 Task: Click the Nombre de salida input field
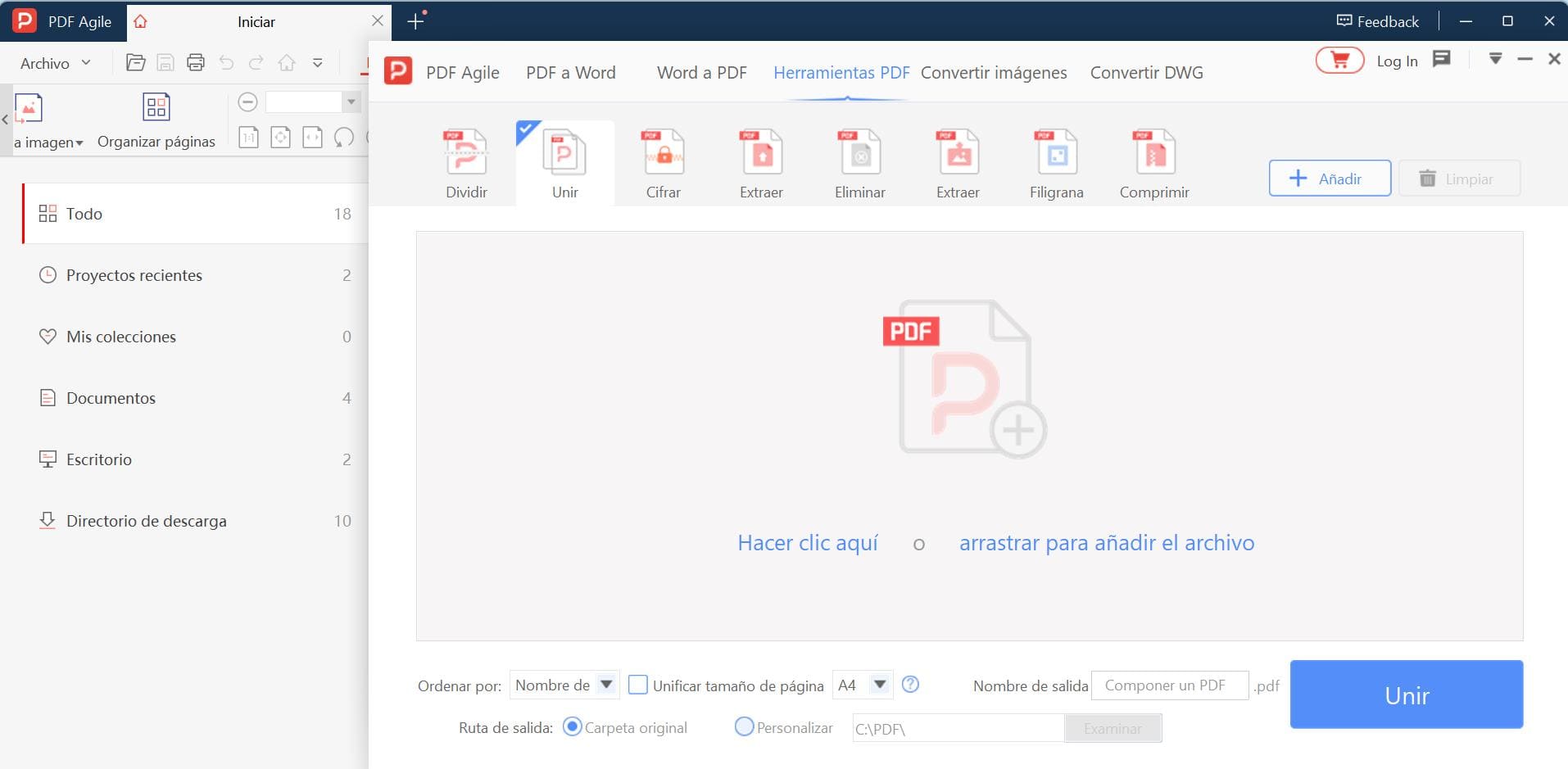click(1170, 685)
